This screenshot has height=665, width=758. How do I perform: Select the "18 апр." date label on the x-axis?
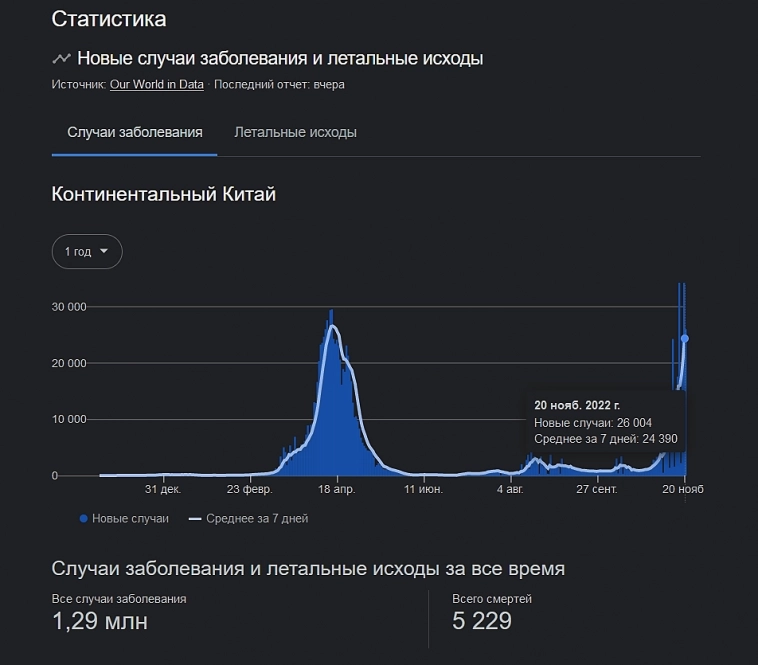[x=338, y=490]
